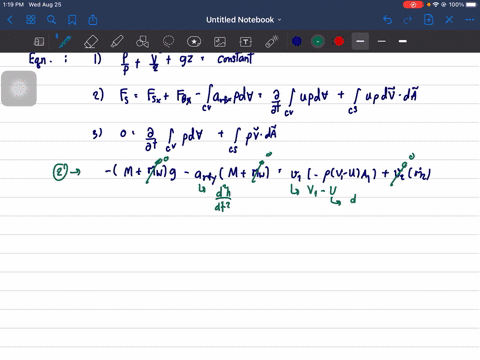The height and width of the screenshot is (360, 480).
Task: Toggle the zoom window tool
Action: point(39,42)
